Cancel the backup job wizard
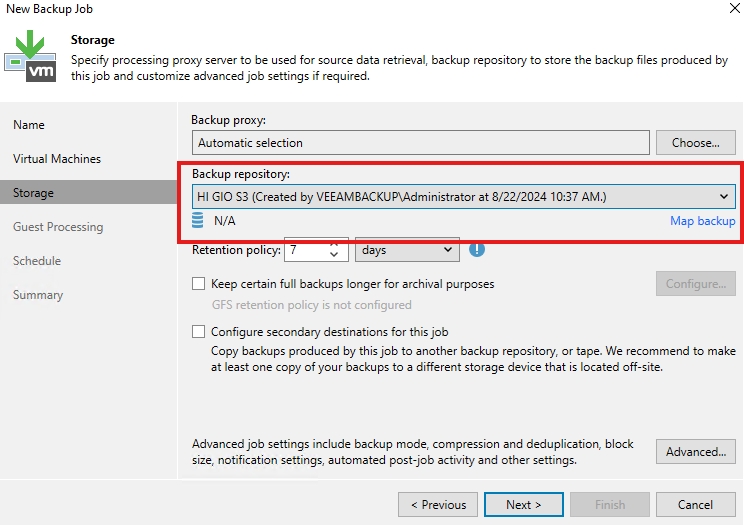Screen dimensions: 744x525 (x=695, y=505)
